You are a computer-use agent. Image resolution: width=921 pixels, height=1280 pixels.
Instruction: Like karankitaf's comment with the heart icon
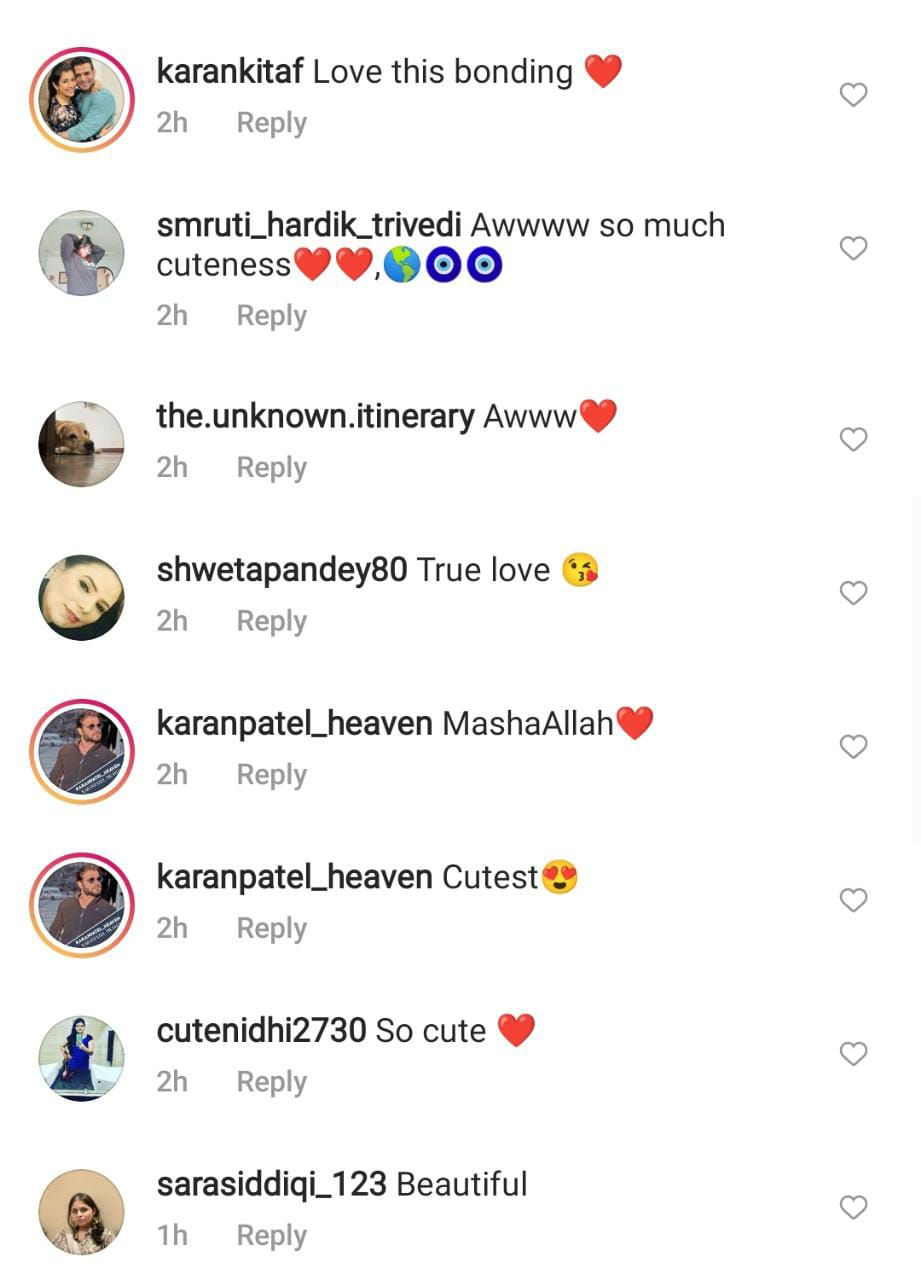tap(853, 95)
